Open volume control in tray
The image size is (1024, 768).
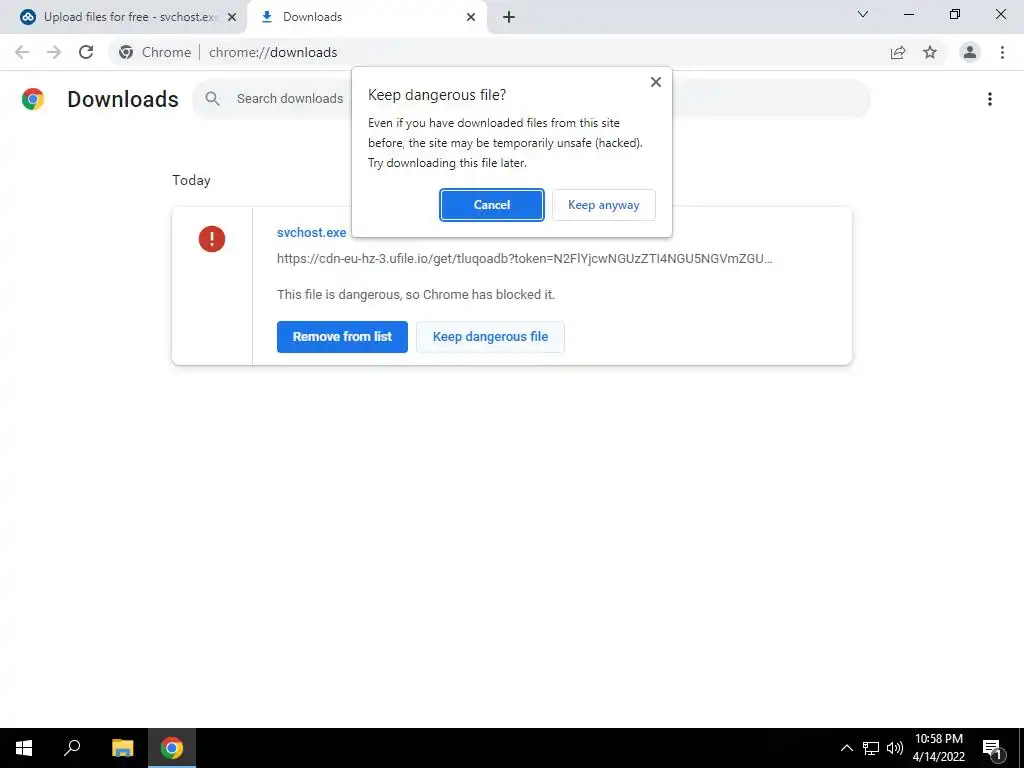895,748
